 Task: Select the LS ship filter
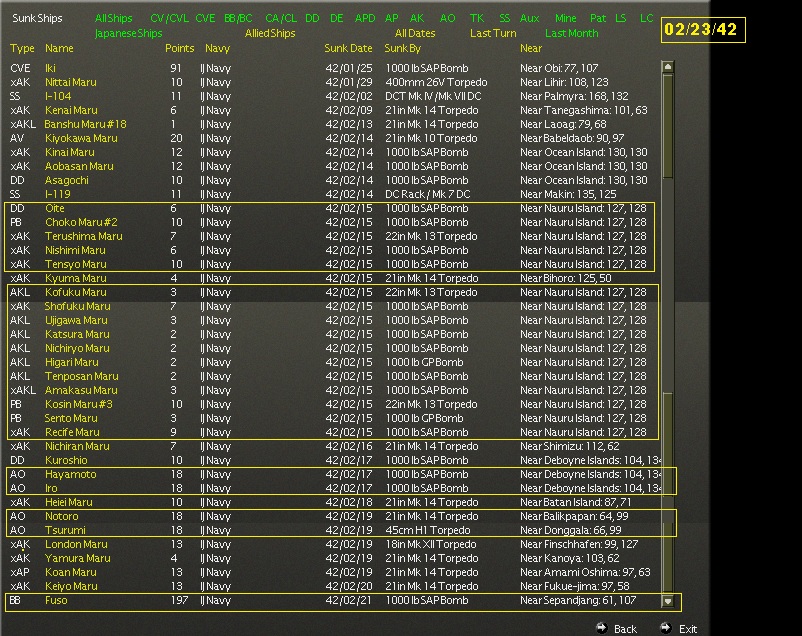click(x=621, y=18)
